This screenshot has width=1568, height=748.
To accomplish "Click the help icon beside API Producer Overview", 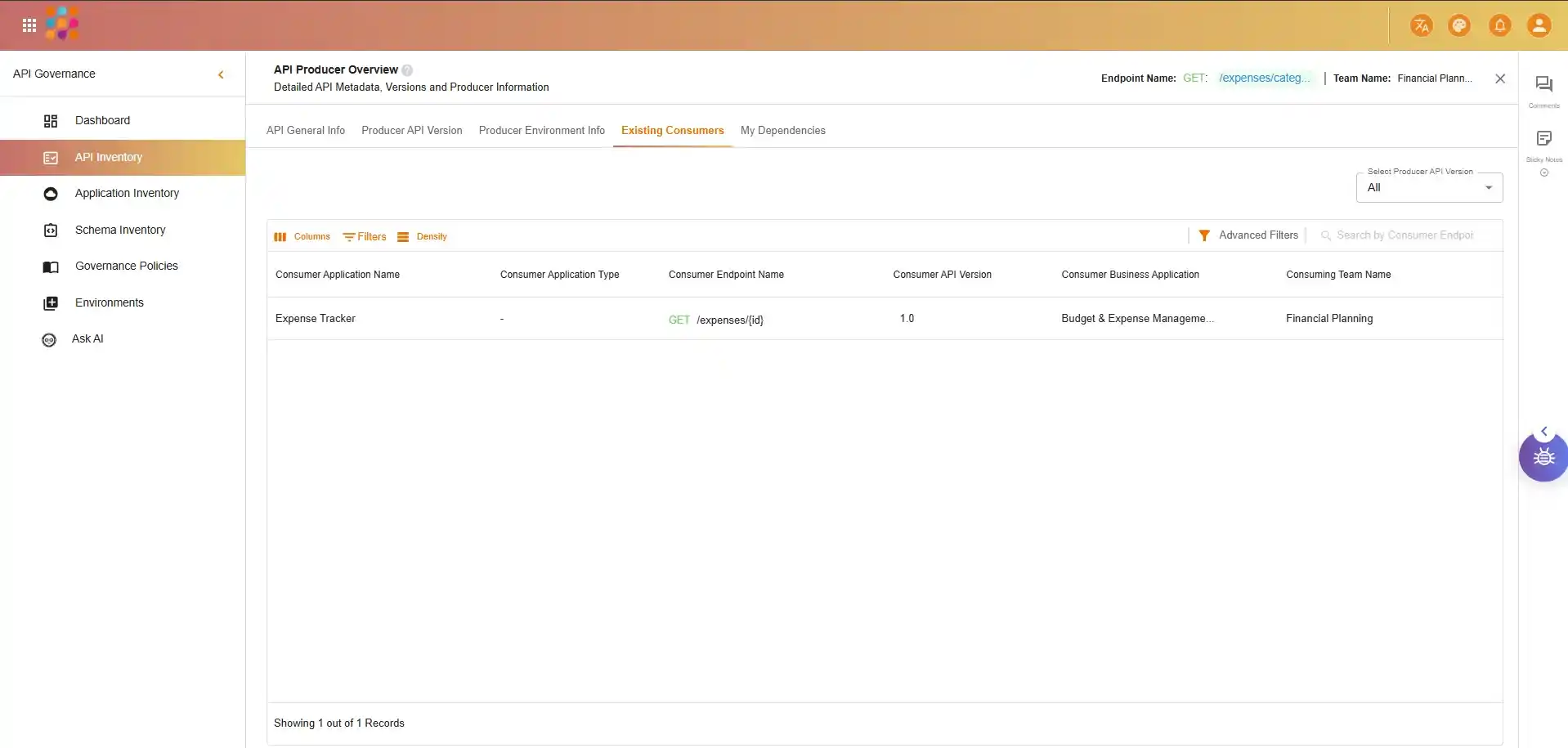I will [x=407, y=70].
